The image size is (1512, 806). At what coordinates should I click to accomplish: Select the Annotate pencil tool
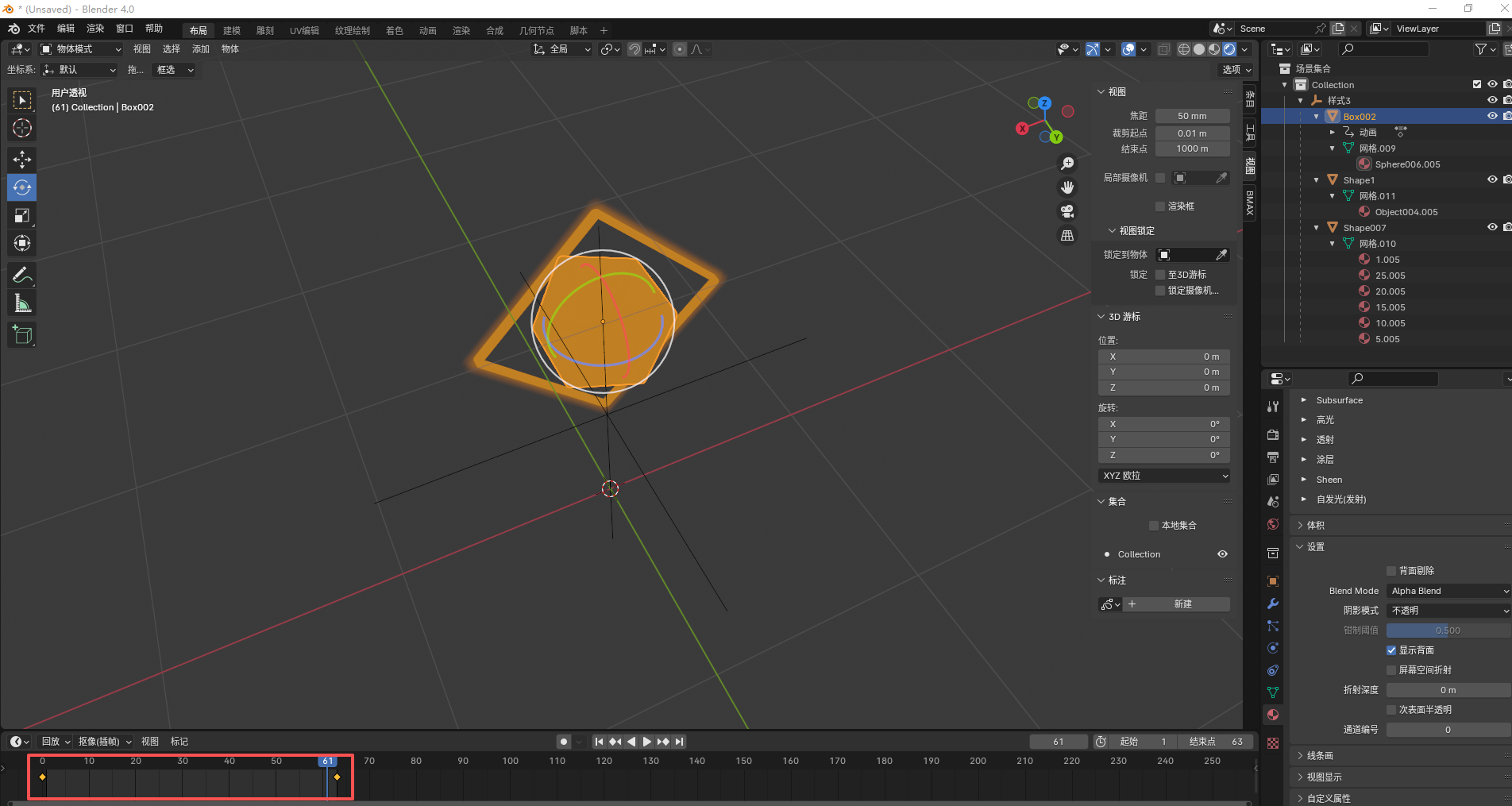coord(22,276)
